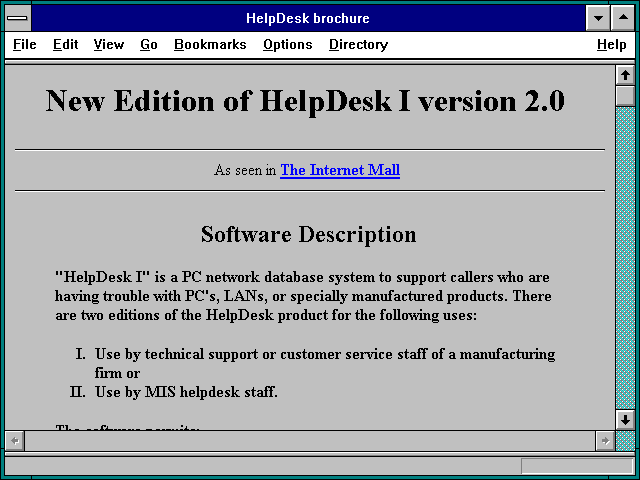Click the 'Use by technical support' list item
The width and height of the screenshot is (640, 480).
coord(325,363)
